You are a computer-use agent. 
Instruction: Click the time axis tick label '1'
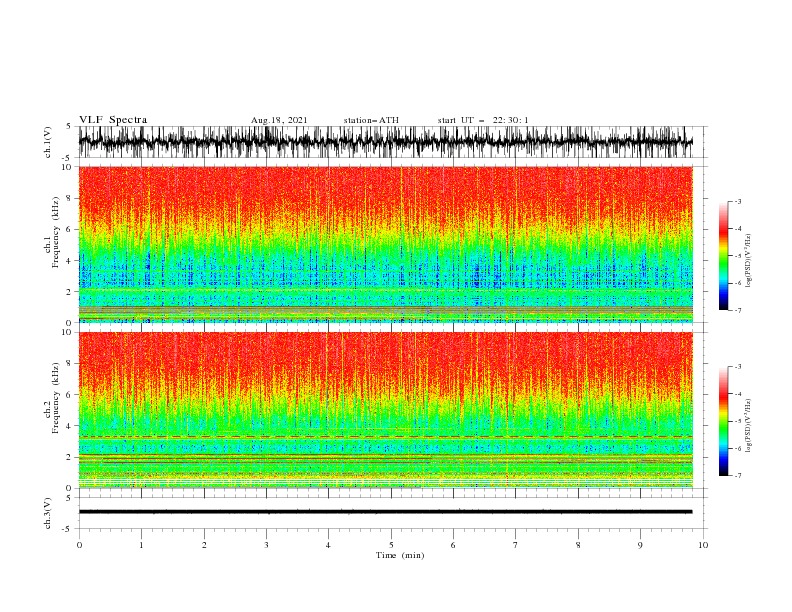pyautogui.click(x=141, y=545)
